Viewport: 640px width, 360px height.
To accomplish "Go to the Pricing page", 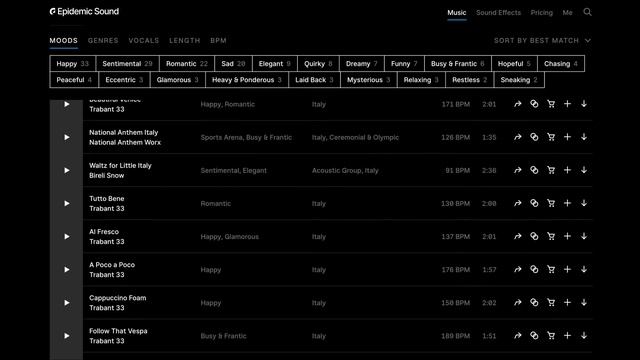I will pyautogui.click(x=542, y=13).
